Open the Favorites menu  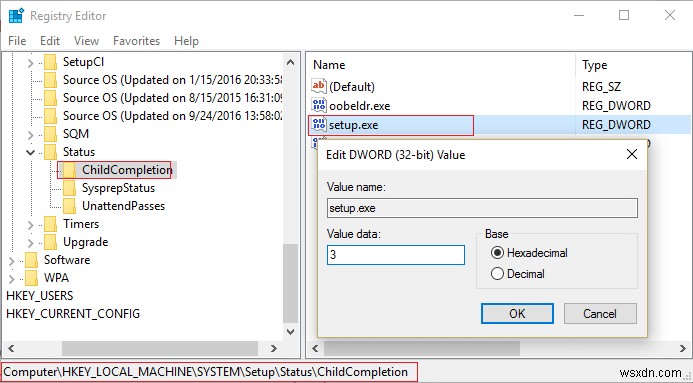pos(137,41)
